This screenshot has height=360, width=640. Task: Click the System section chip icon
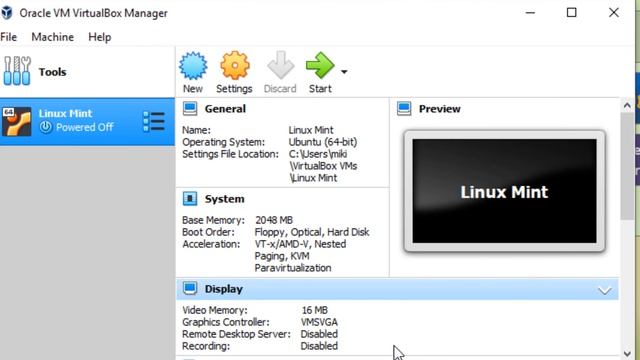[190, 199]
